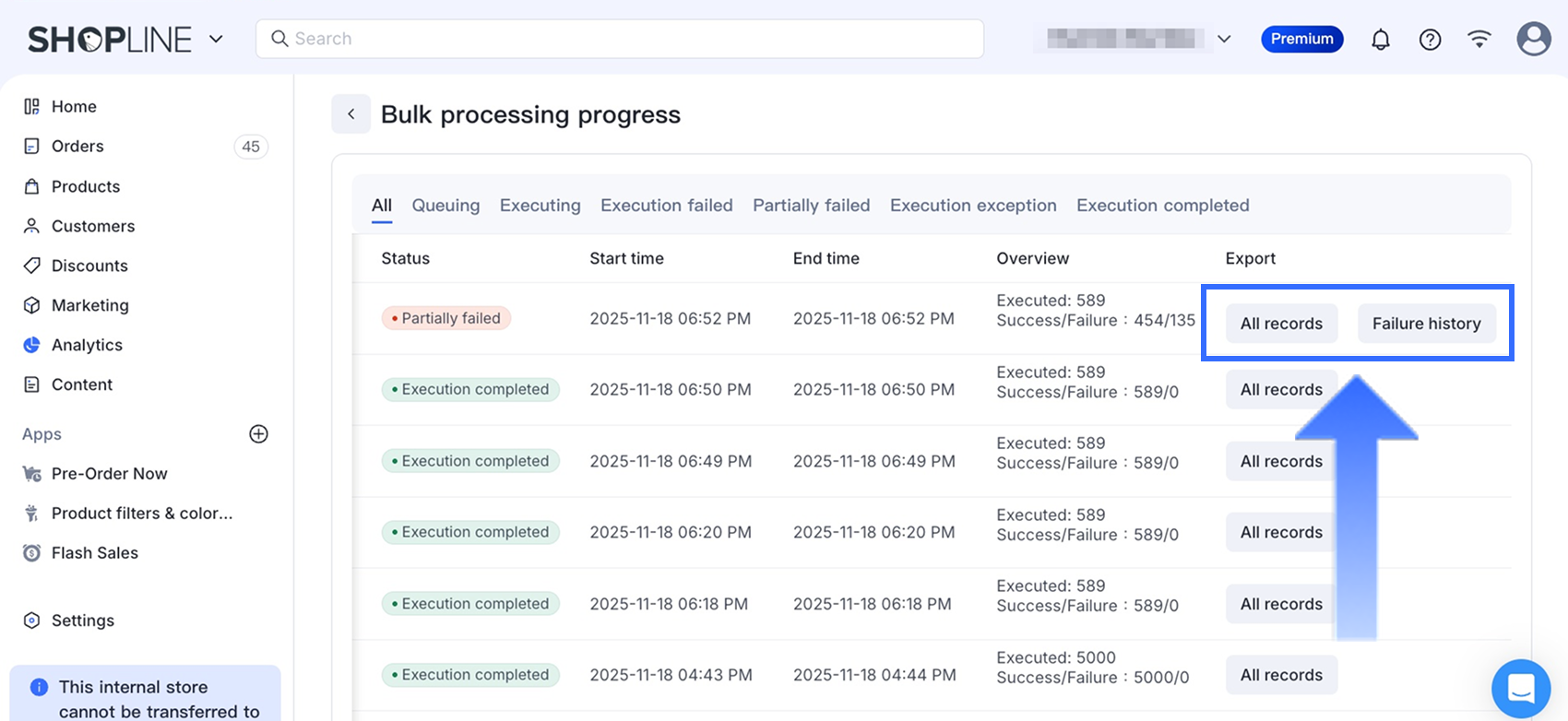Expand the store name dropdown
Screen dimensions: 1568x721
point(1224,39)
